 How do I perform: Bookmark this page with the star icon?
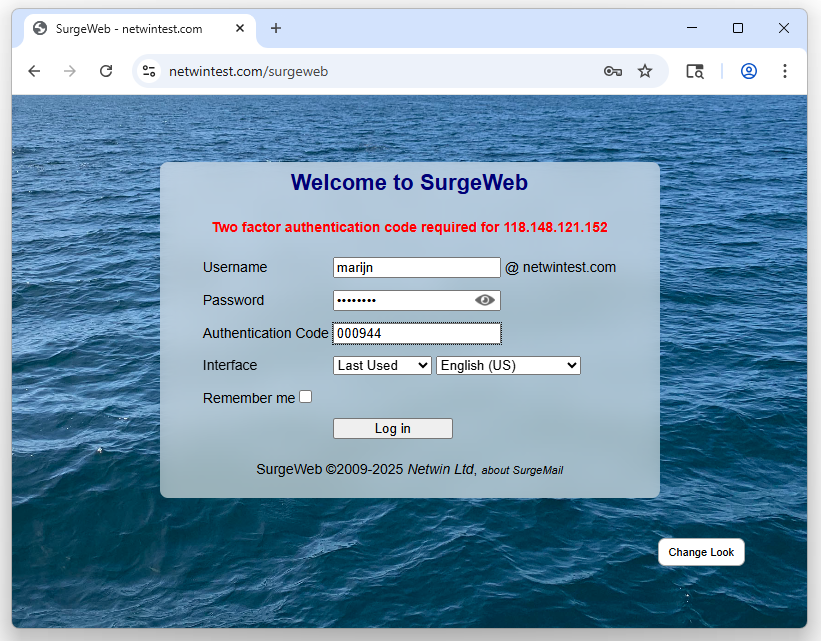click(x=645, y=71)
